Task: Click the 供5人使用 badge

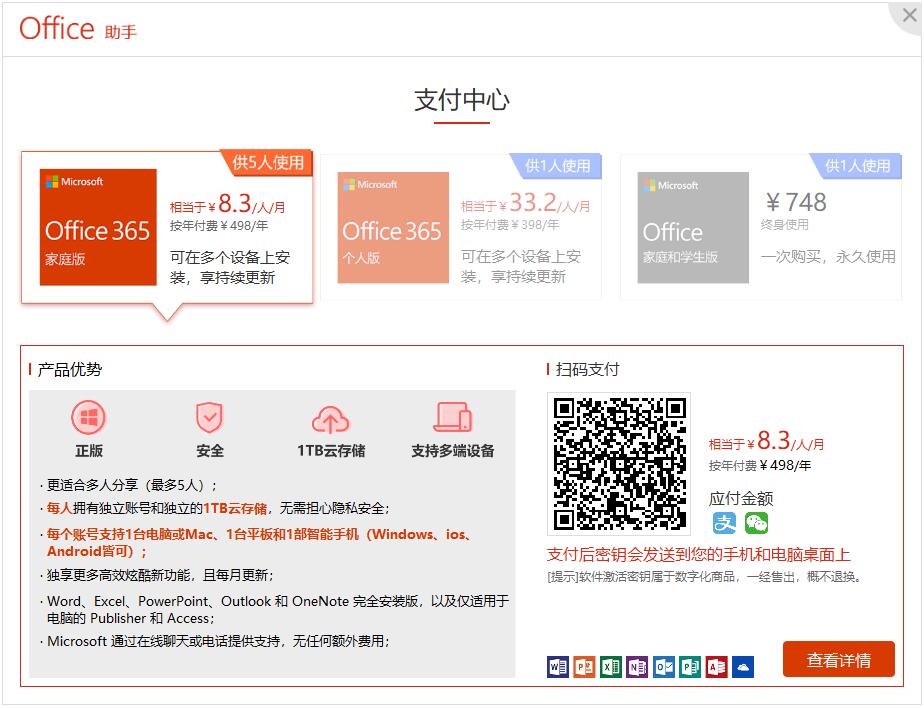Action: point(267,162)
